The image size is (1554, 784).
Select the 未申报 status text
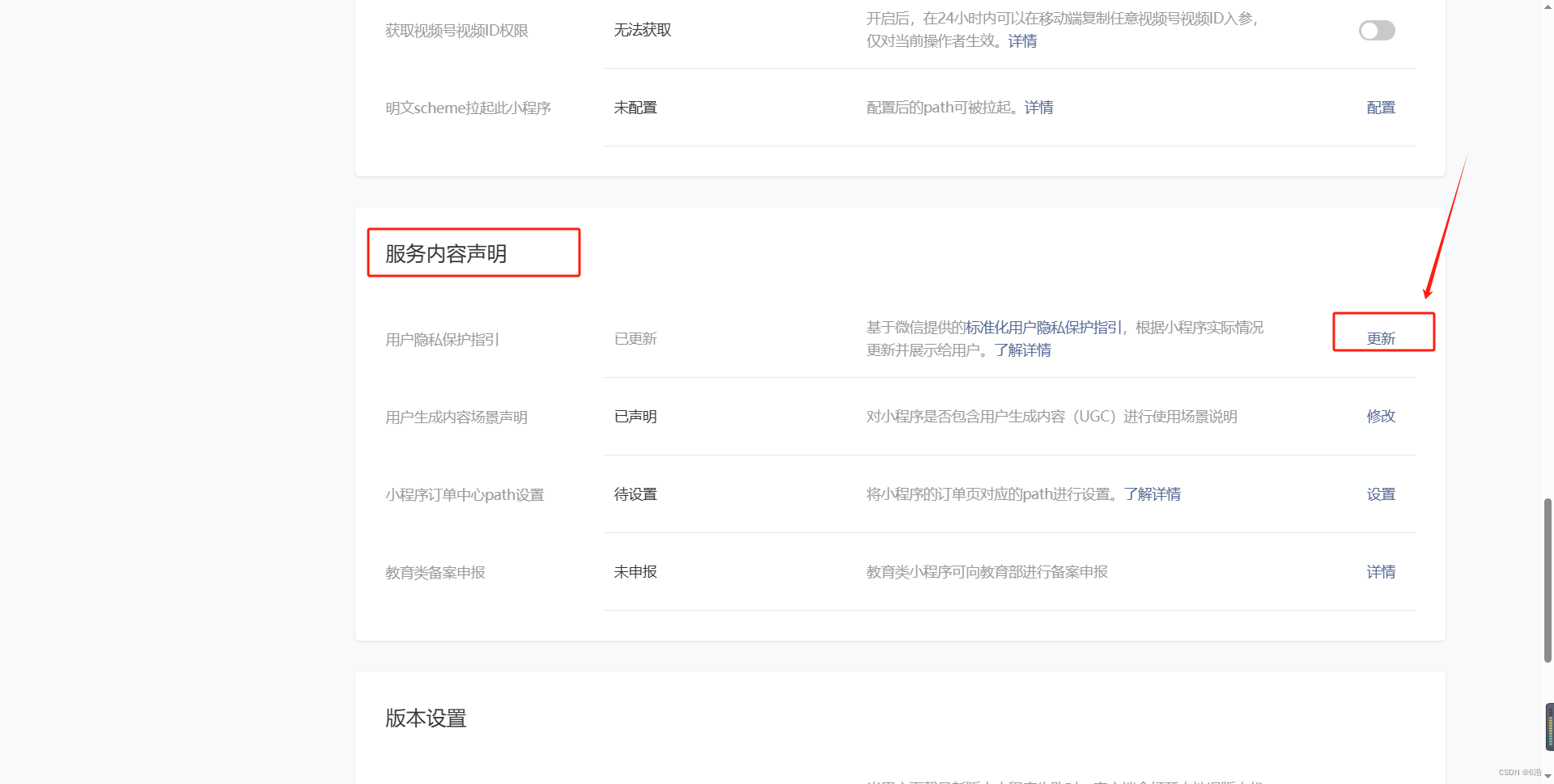click(x=635, y=572)
